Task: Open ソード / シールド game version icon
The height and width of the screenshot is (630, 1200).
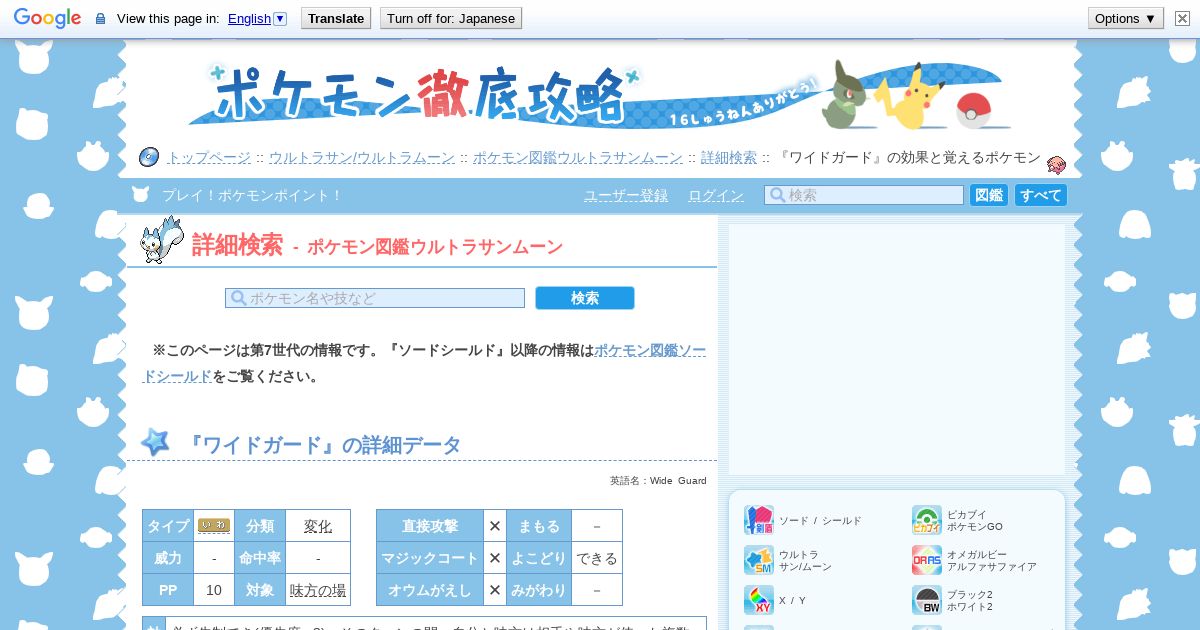Action: click(759, 520)
